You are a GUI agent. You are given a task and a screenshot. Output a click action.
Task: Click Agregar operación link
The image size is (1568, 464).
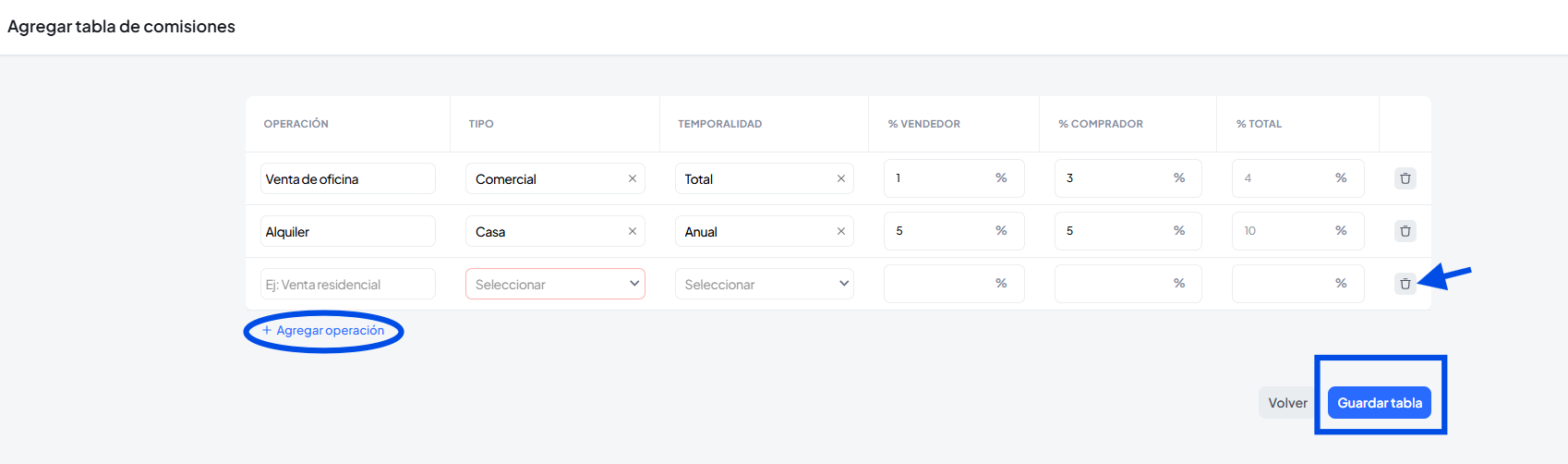(323, 330)
